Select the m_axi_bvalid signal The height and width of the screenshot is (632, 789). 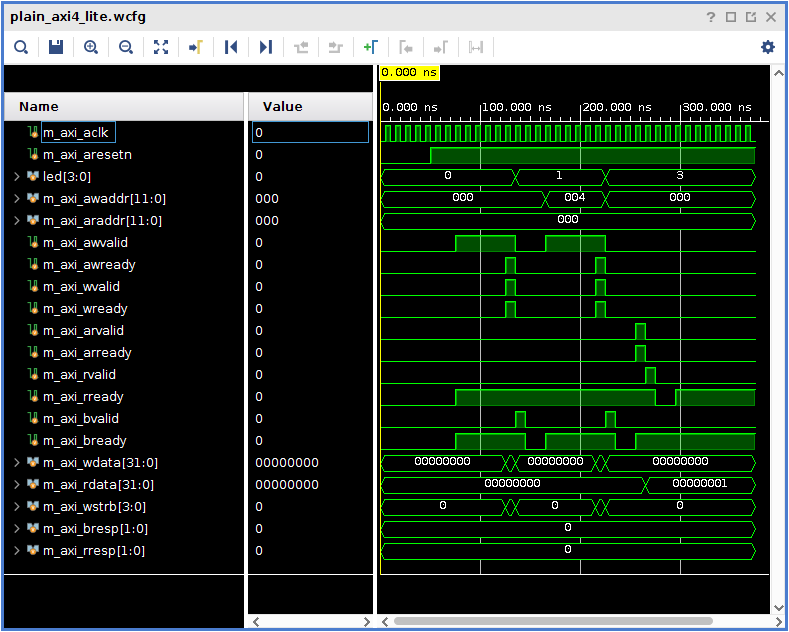pyautogui.click(x=81, y=419)
